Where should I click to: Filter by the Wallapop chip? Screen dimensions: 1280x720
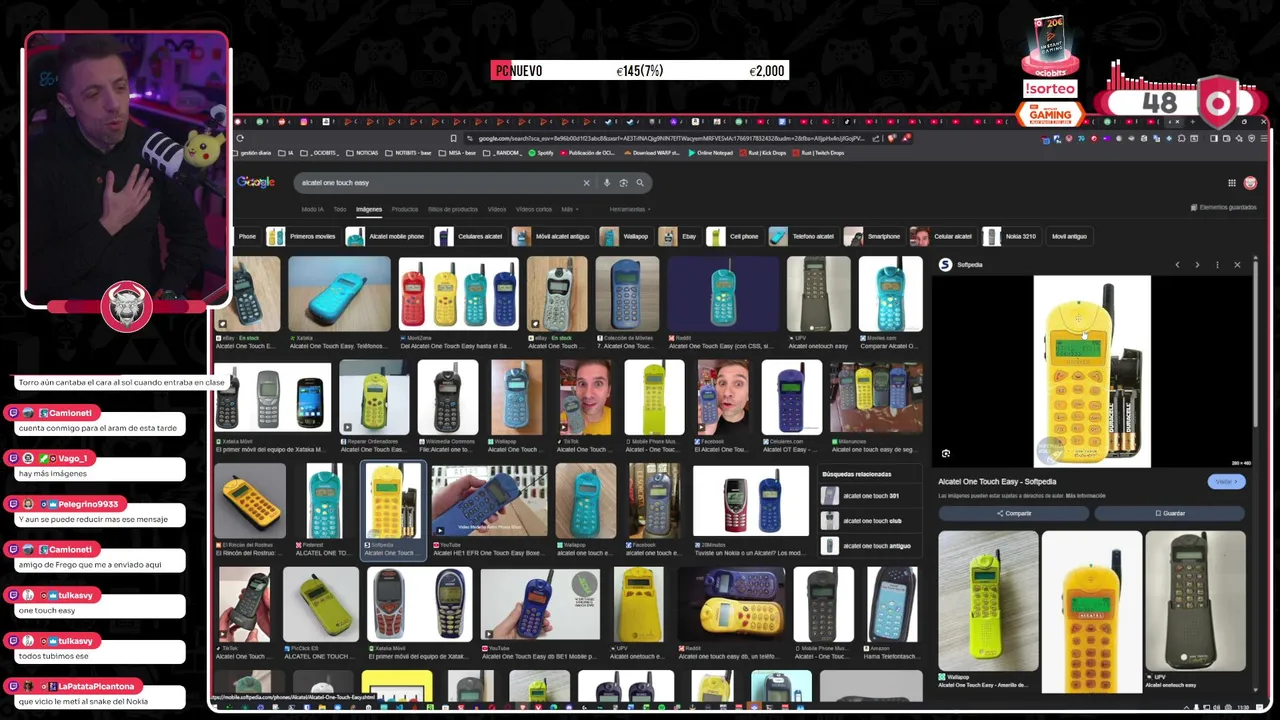point(625,236)
